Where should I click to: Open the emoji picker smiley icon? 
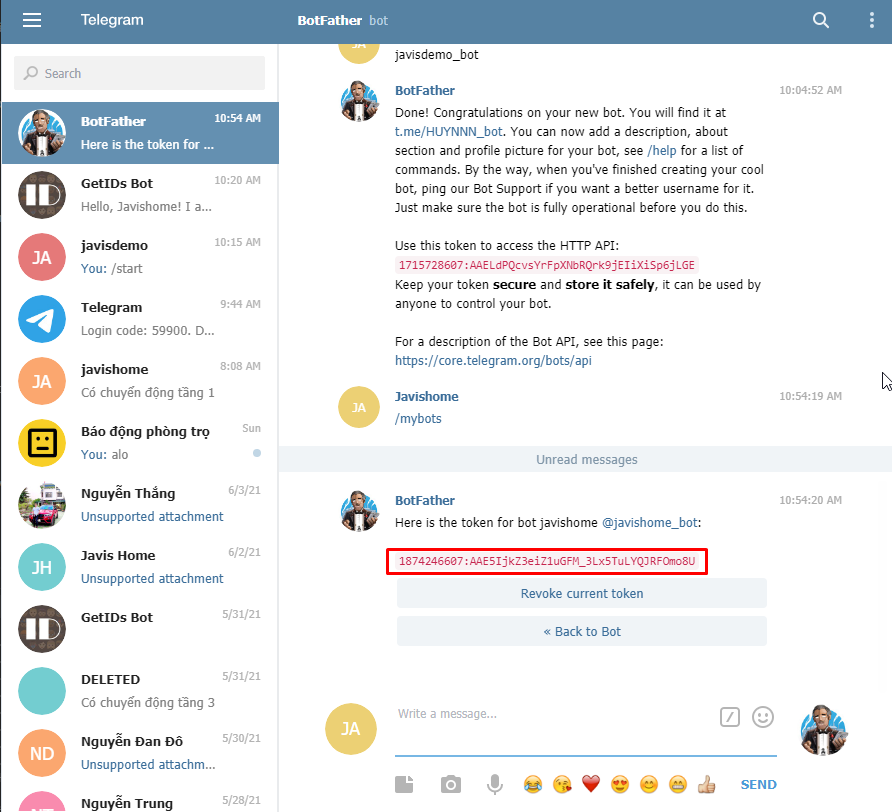tap(763, 717)
